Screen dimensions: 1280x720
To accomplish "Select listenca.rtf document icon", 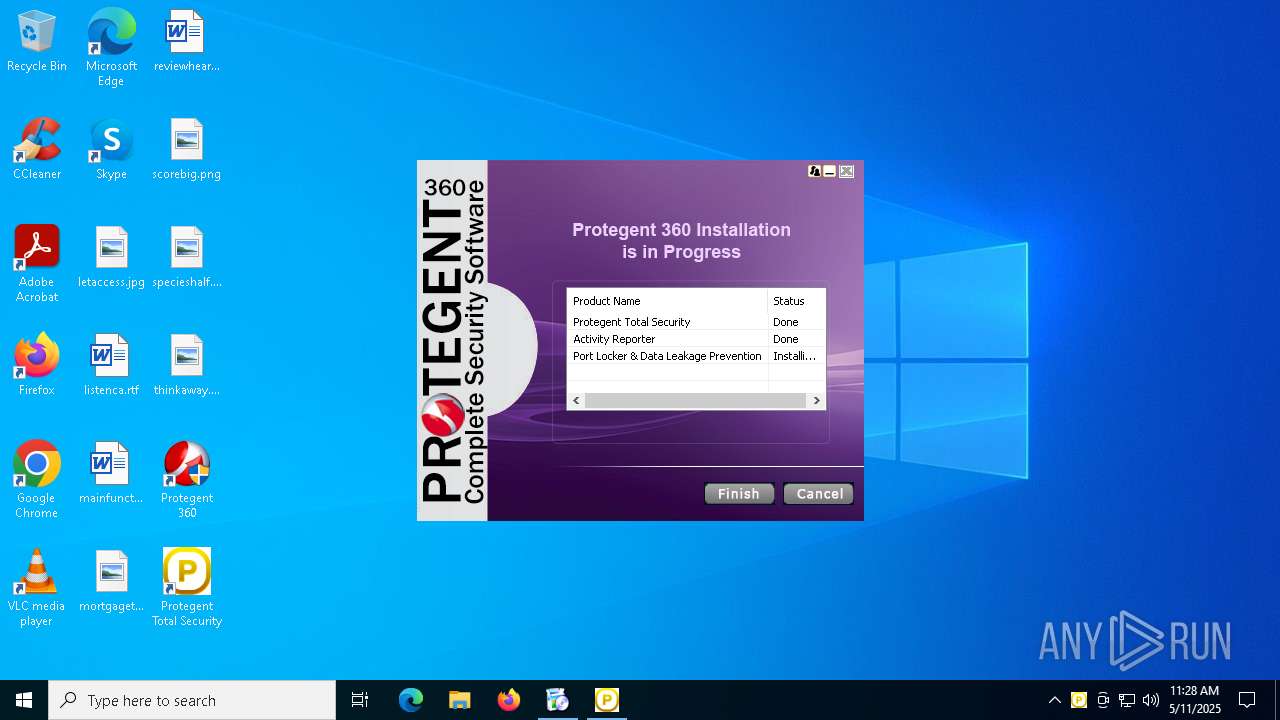I will tap(111, 366).
